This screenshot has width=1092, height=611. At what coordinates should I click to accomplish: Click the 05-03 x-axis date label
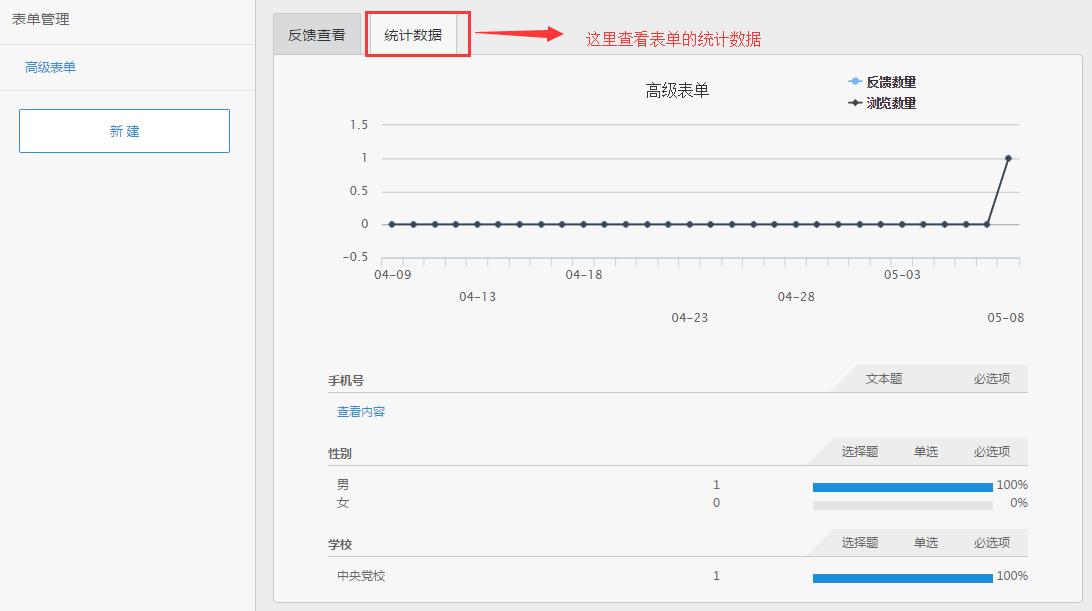pyautogui.click(x=902, y=275)
